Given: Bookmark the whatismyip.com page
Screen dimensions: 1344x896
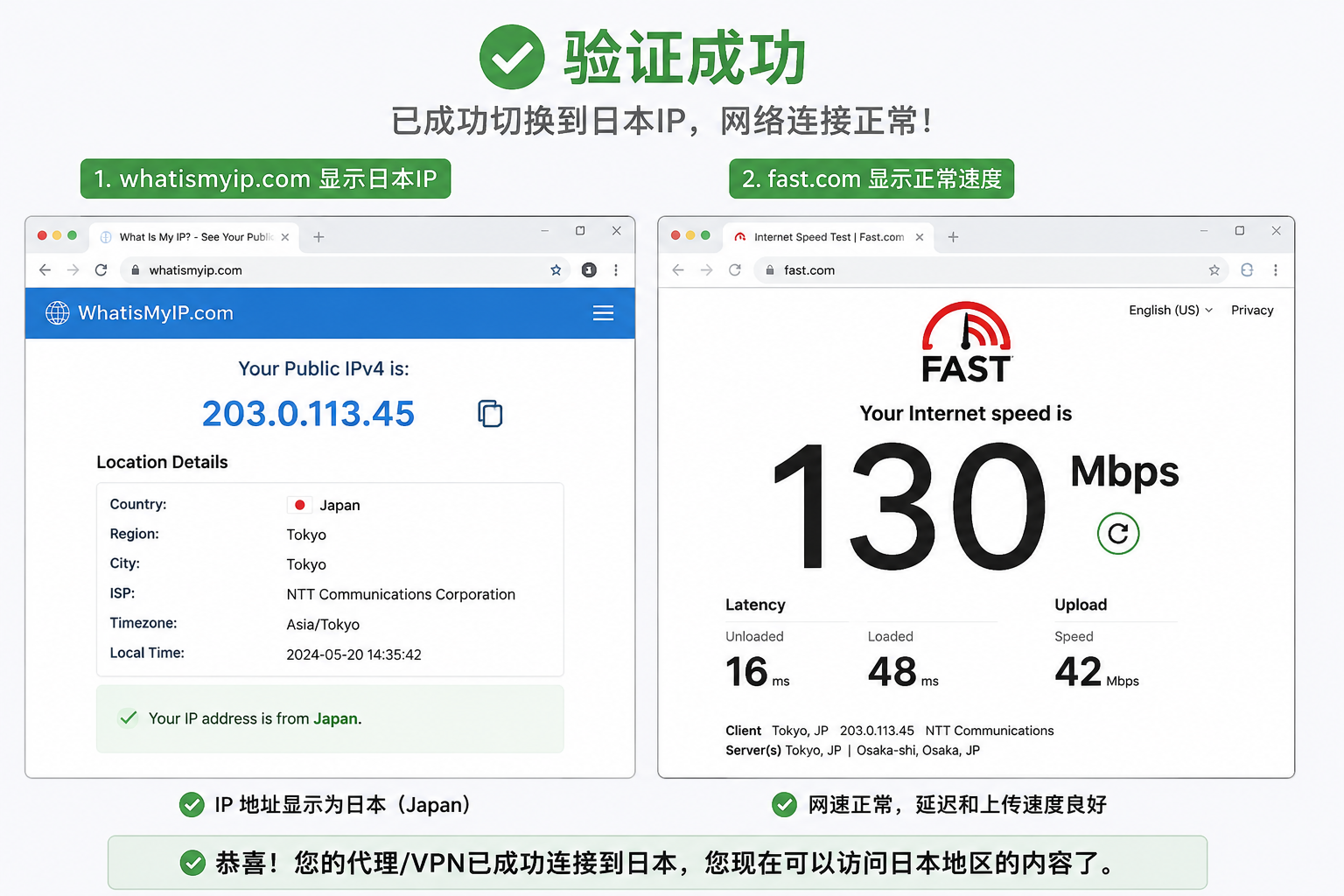Looking at the screenshot, I should coord(556,270).
